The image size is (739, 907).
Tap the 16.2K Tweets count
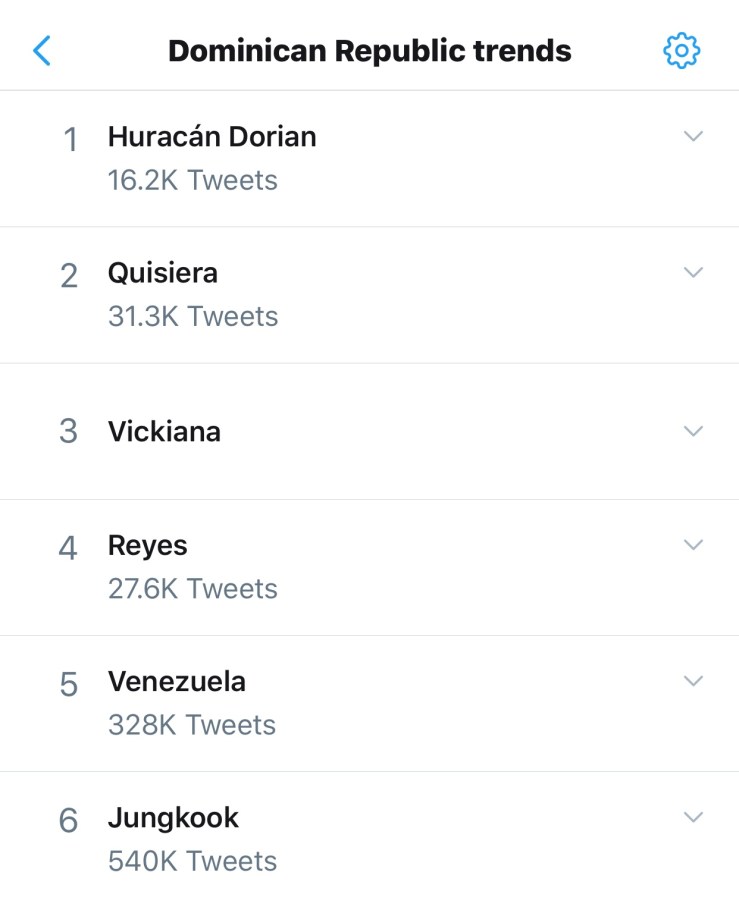(x=193, y=181)
